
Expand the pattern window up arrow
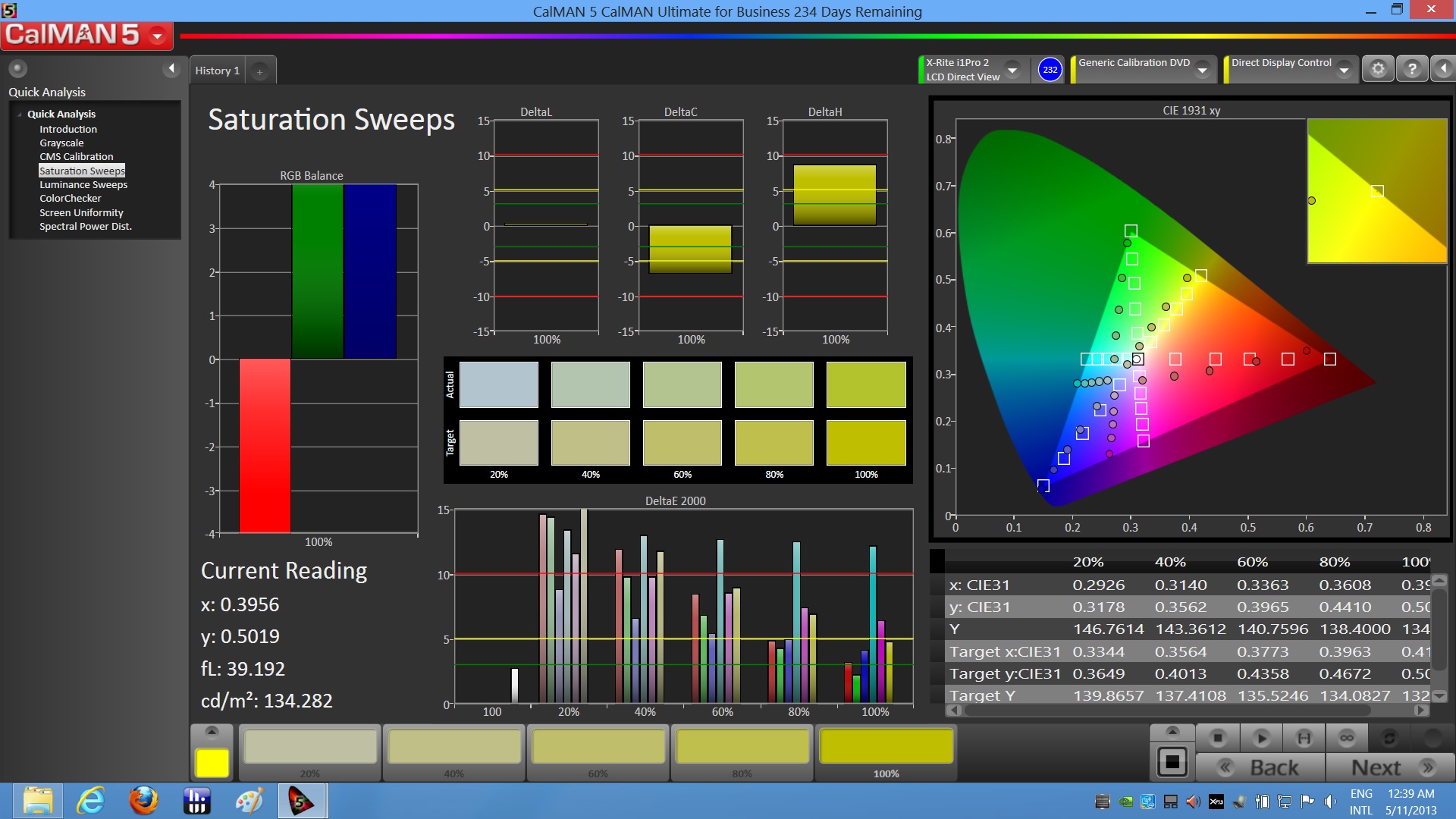point(1172,732)
